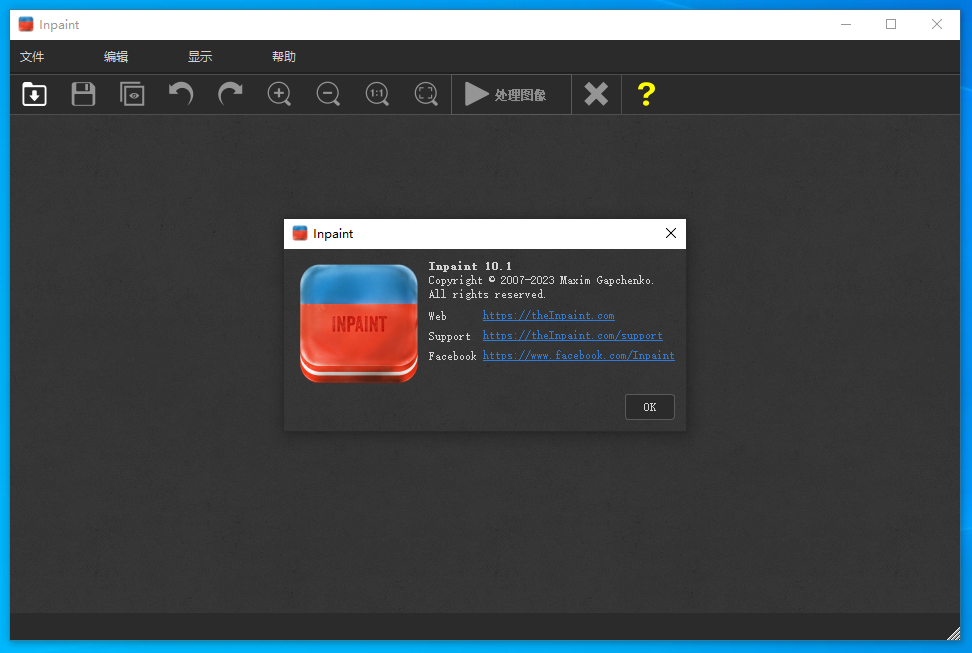Click the open file icon in toolbar
Screen dimensions: 972x653
pyautogui.click(x=35, y=94)
